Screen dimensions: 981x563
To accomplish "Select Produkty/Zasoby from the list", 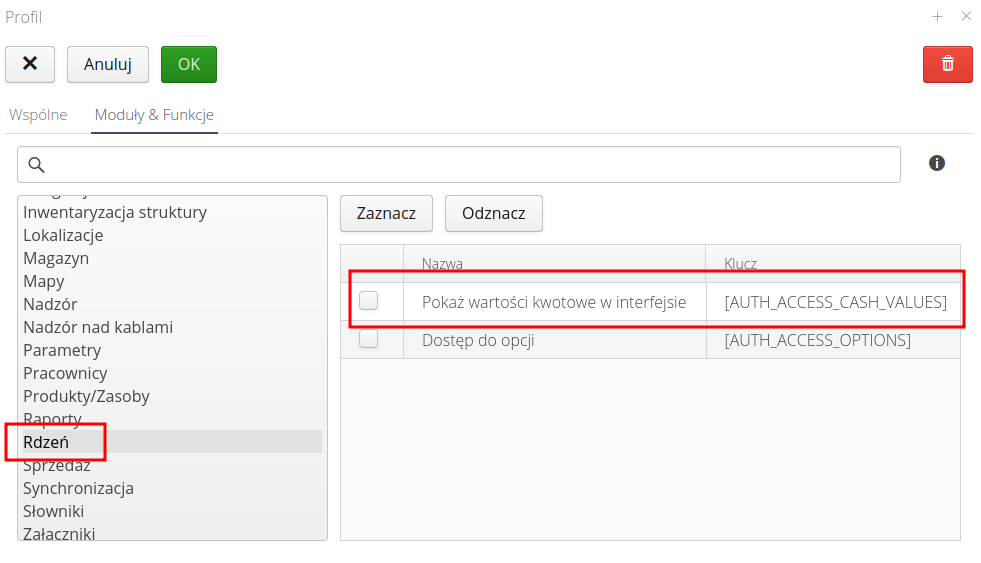I will [x=86, y=396].
